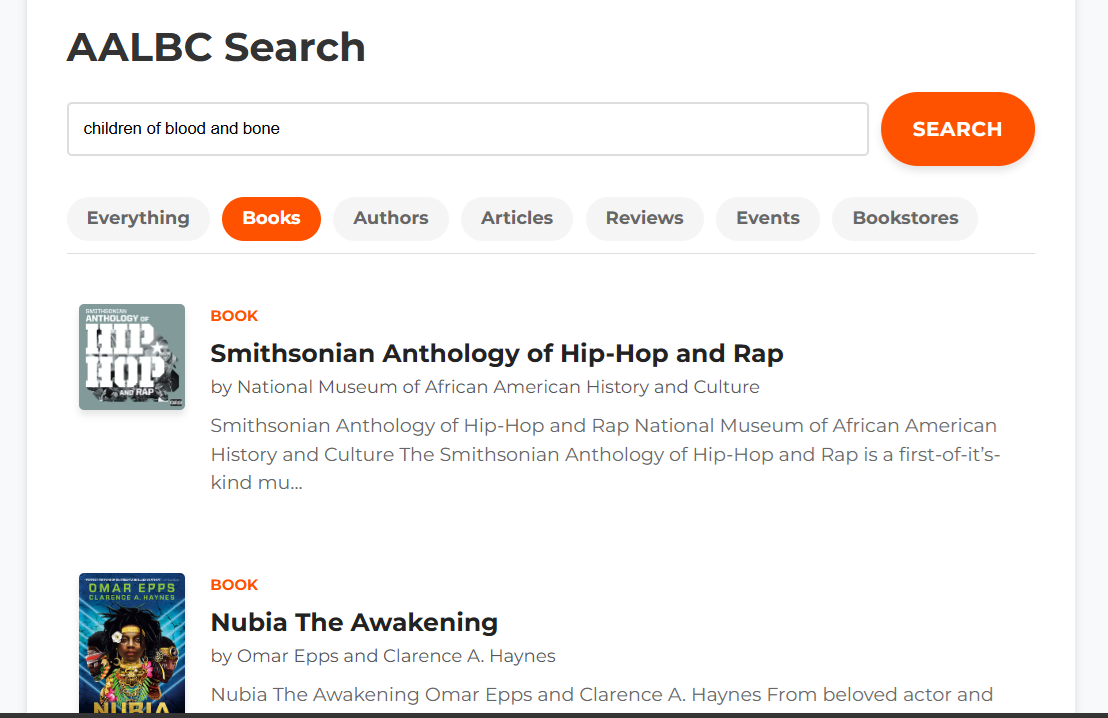
Task: Click the Omar Epps and Clarence Haynes byline
Action: coord(383,656)
